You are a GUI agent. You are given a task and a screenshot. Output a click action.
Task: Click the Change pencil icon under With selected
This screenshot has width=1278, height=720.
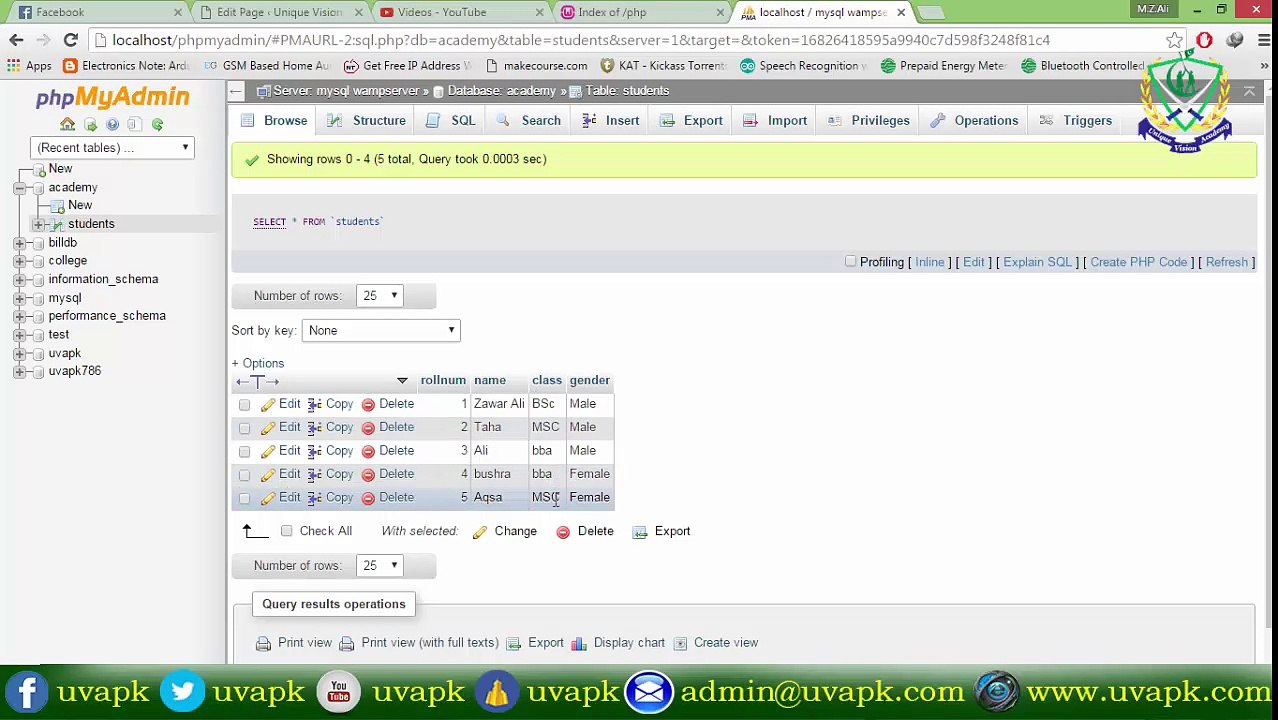(x=480, y=532)
